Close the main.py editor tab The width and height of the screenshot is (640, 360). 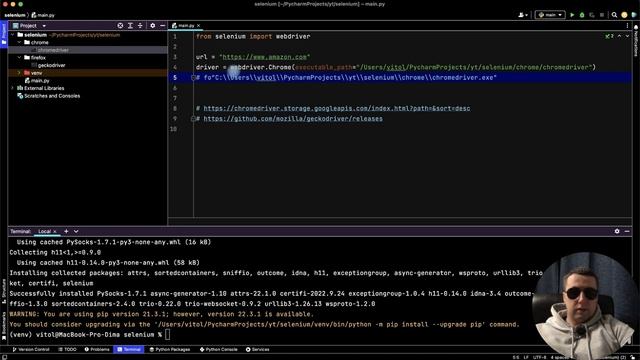coord(199,25)
